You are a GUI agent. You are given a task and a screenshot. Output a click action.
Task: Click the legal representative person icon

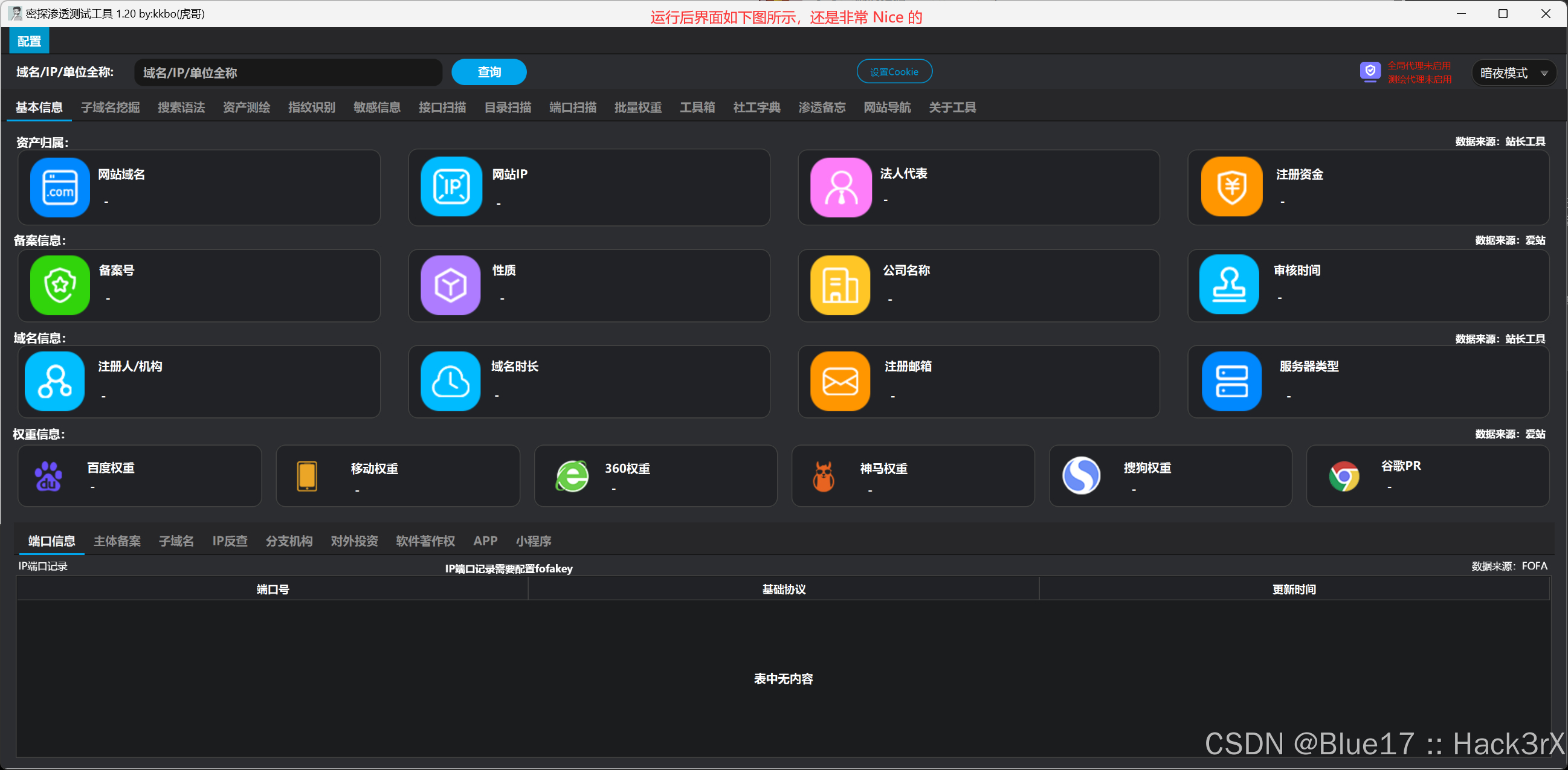pyautogui.click(x=840, y=187)
